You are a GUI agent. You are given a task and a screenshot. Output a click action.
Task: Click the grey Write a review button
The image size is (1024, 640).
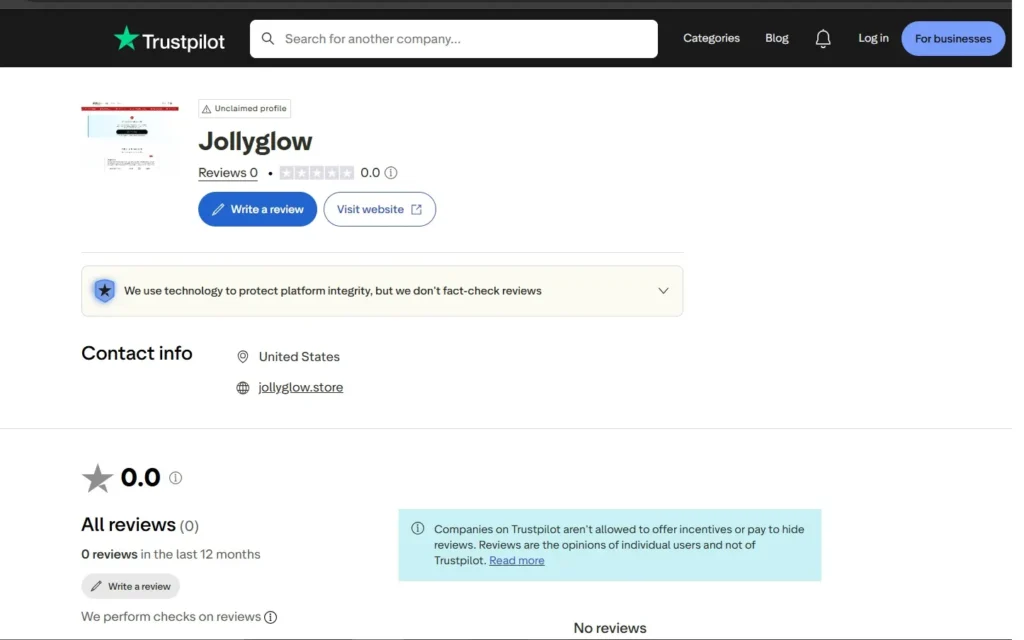coord(131,586)
